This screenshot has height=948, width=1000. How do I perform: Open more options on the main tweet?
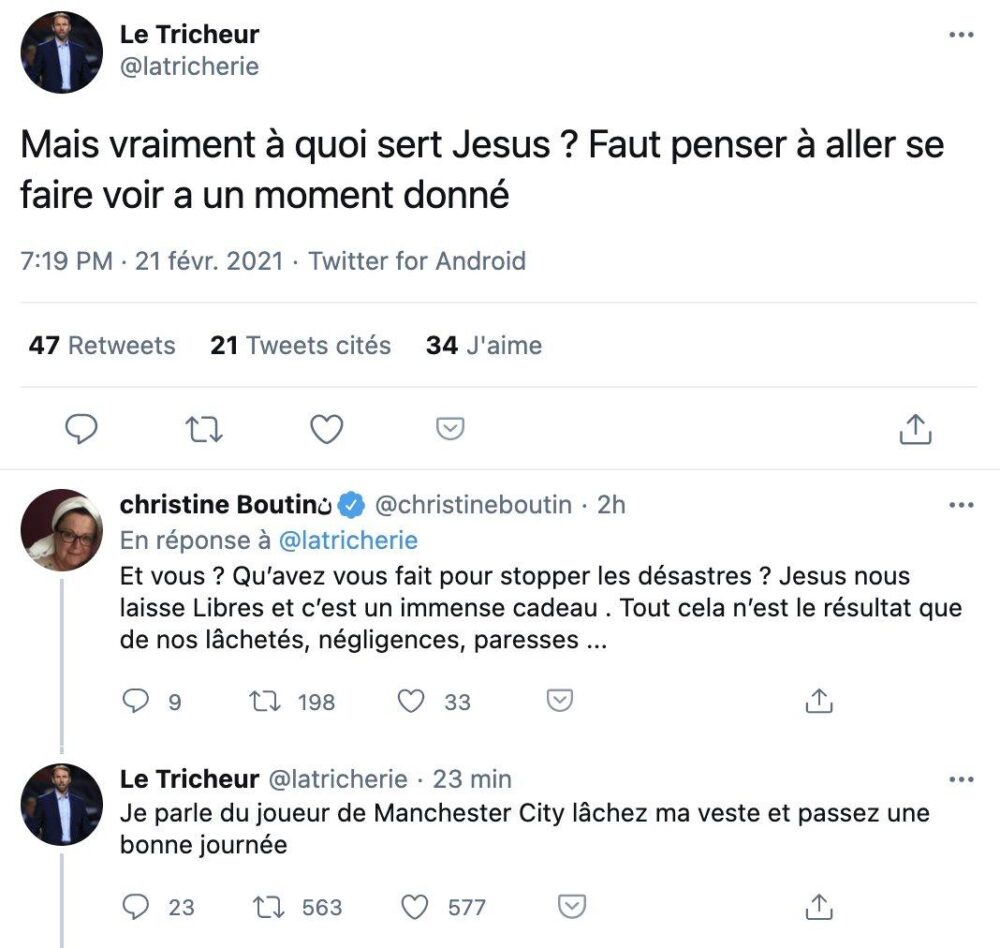(x=961, y=34)
